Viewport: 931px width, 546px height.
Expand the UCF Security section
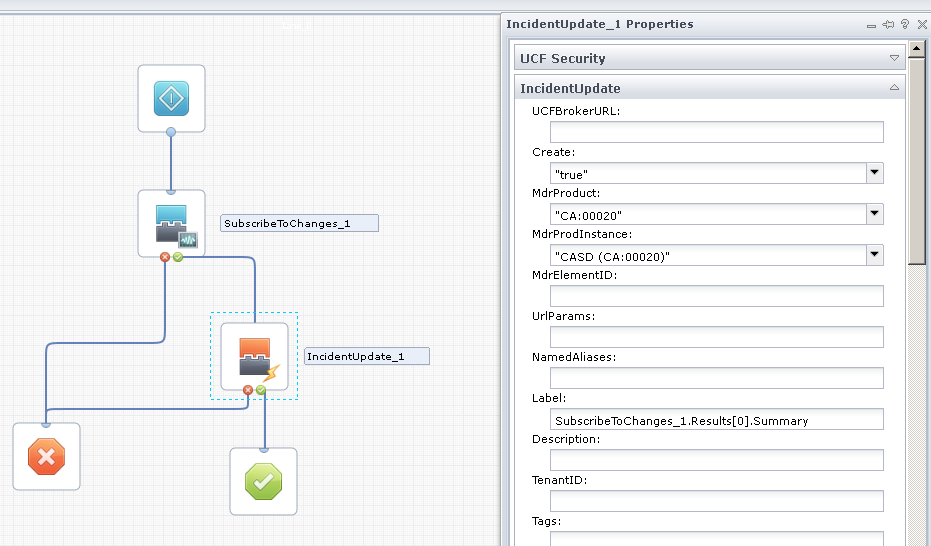[x=894, y=59]
